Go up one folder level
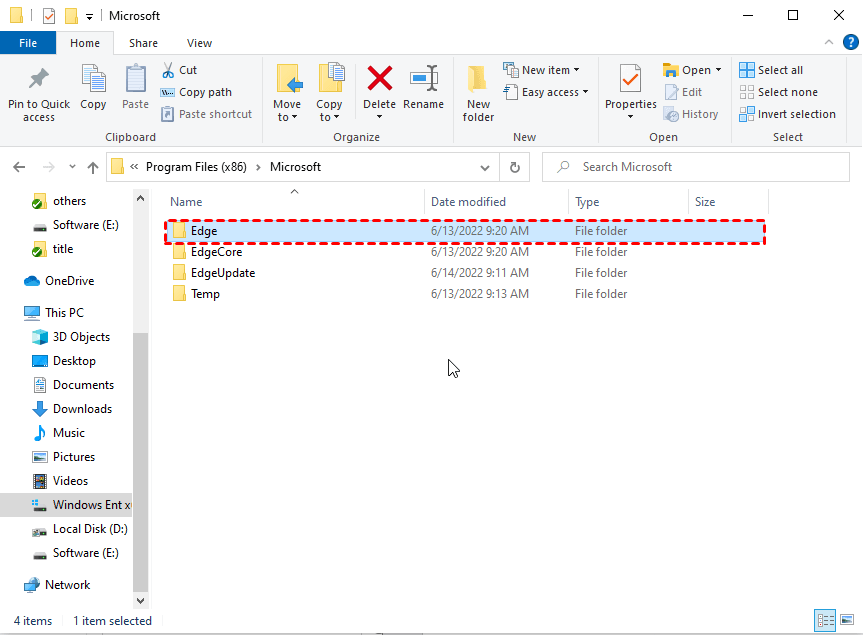The width and height of the screenshot is (863, 635). point(92,167)
